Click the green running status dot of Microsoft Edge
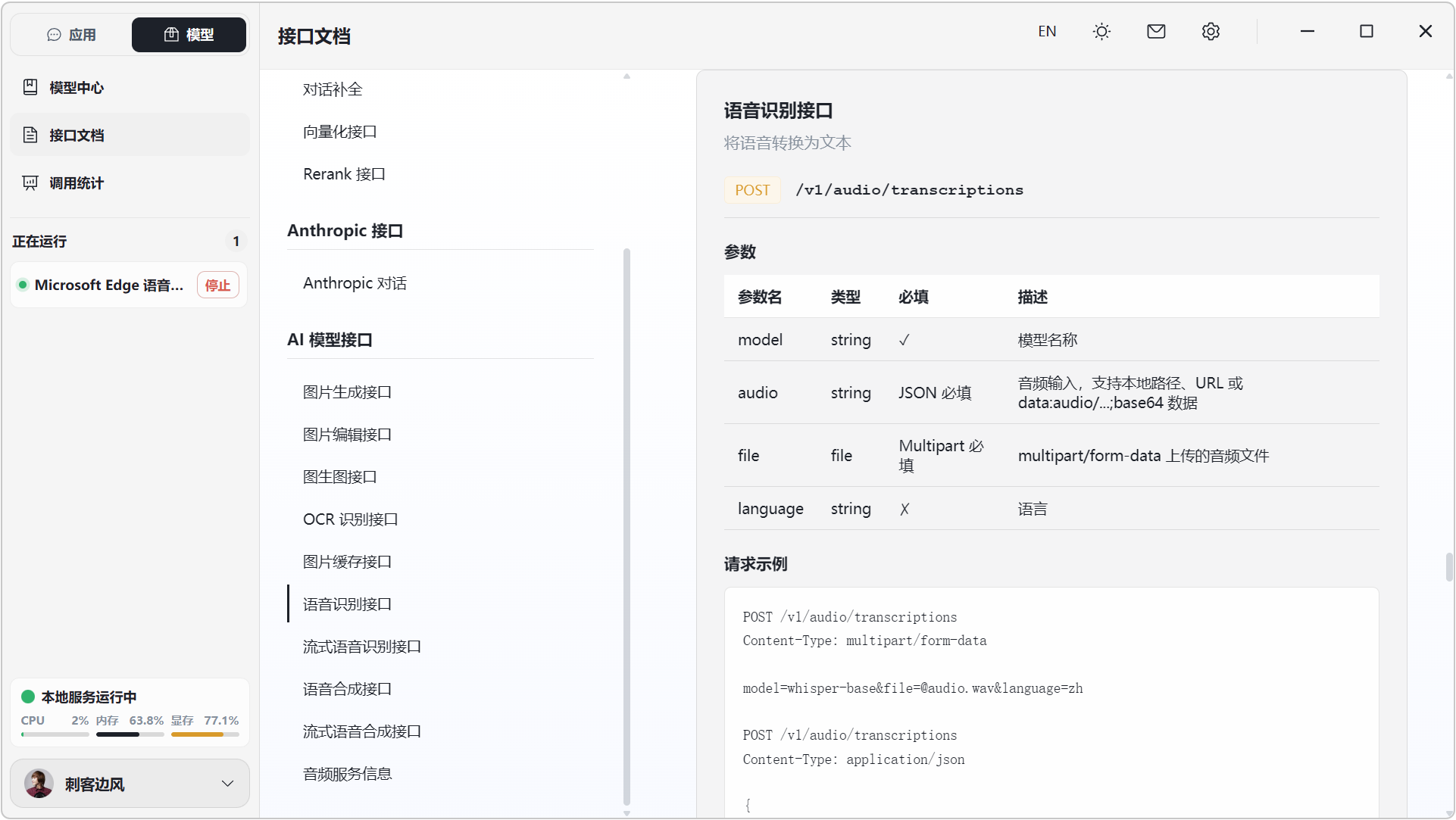1456x820 pixels. coord(23,285)
